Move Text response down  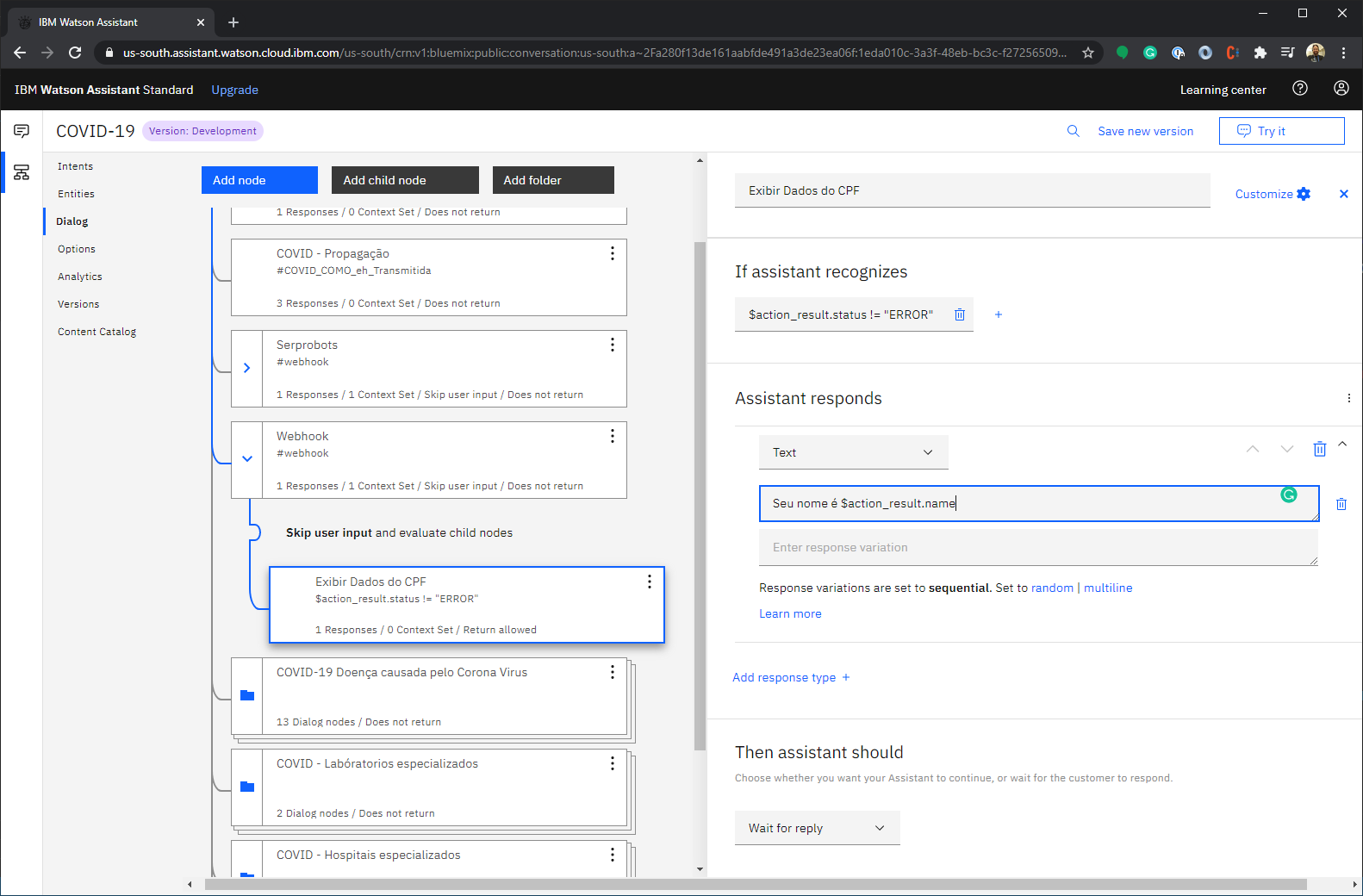pos(1287,449)
